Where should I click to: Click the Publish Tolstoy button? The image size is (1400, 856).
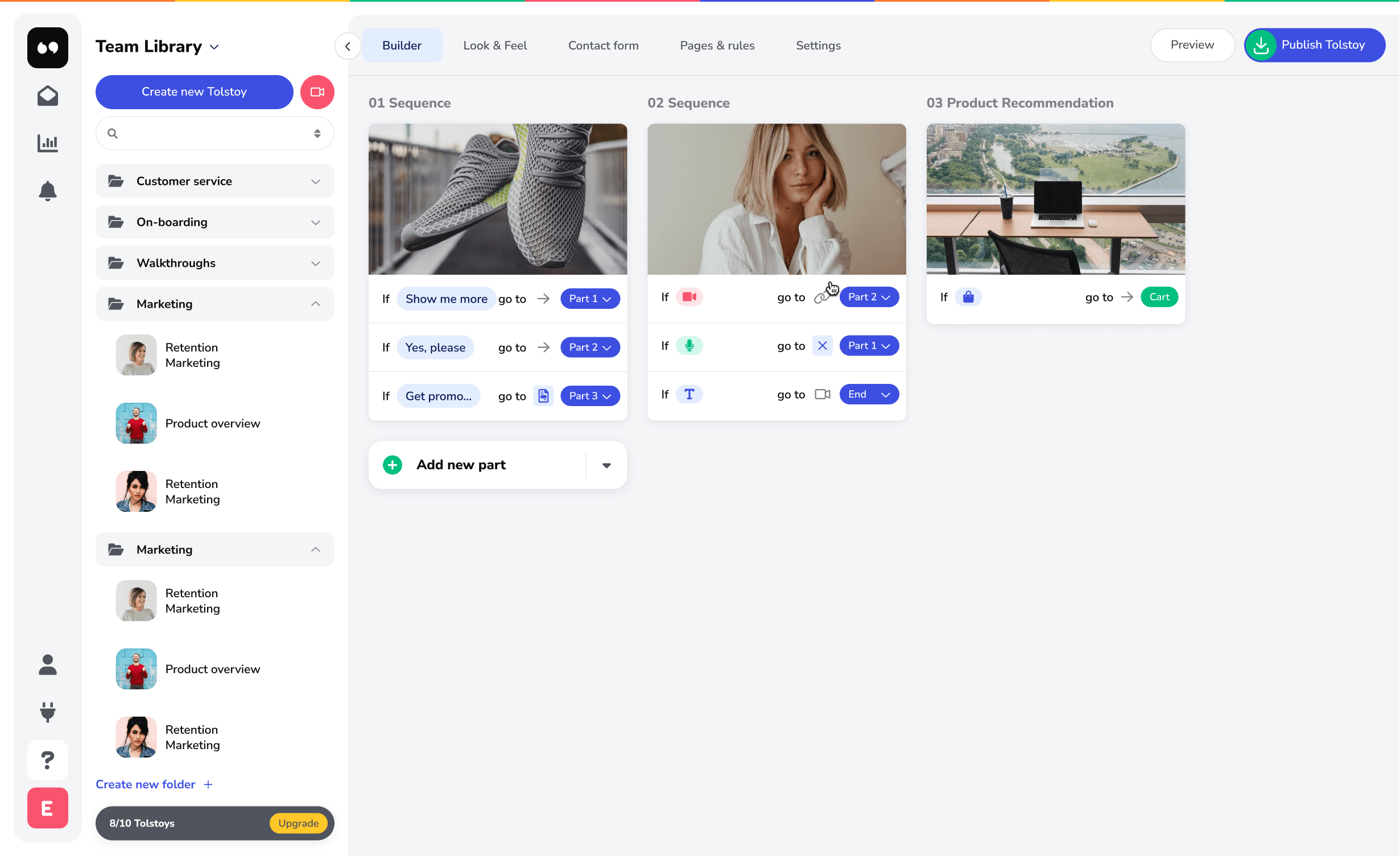click(x=1315, y=45)
